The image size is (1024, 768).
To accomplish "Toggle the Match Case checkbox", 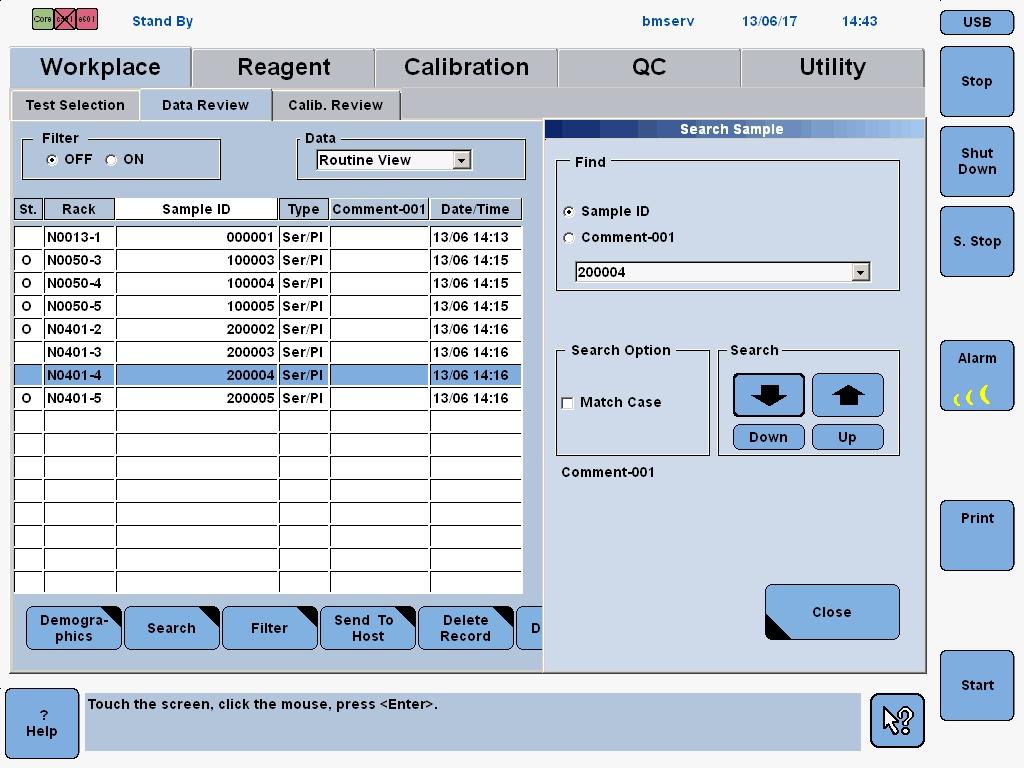I will click(x=568, y=403).
